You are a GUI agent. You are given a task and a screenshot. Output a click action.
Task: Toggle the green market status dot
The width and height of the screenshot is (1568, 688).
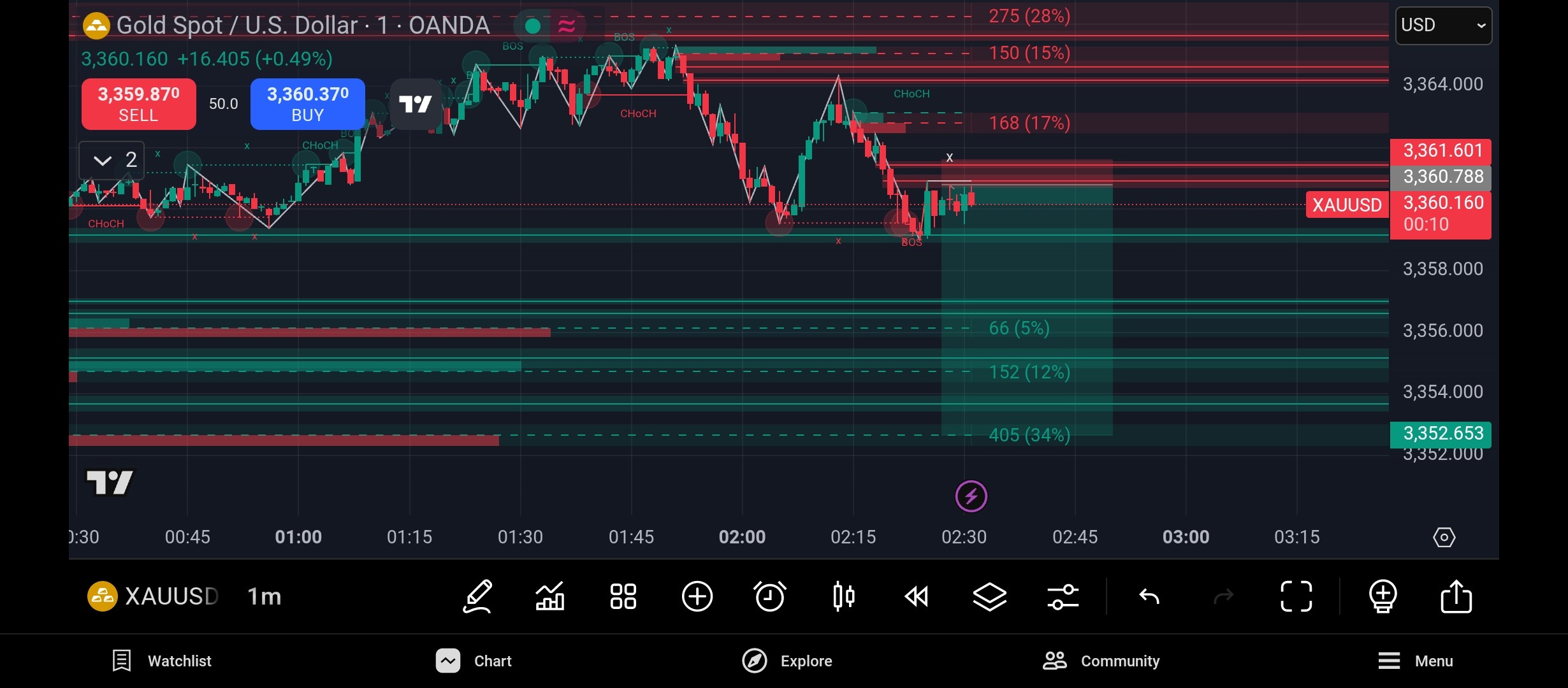coord(533,26)
